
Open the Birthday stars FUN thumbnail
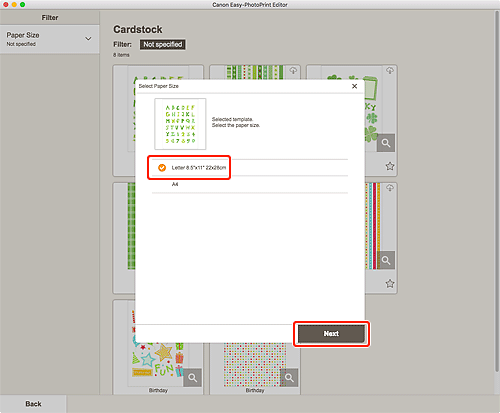(x=158, y=365)
